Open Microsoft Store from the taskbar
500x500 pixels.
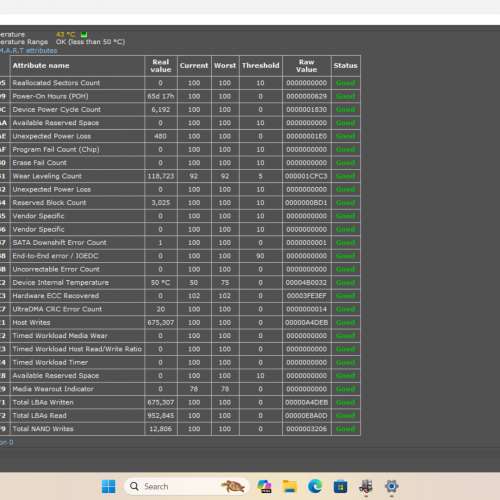(340, 487)
